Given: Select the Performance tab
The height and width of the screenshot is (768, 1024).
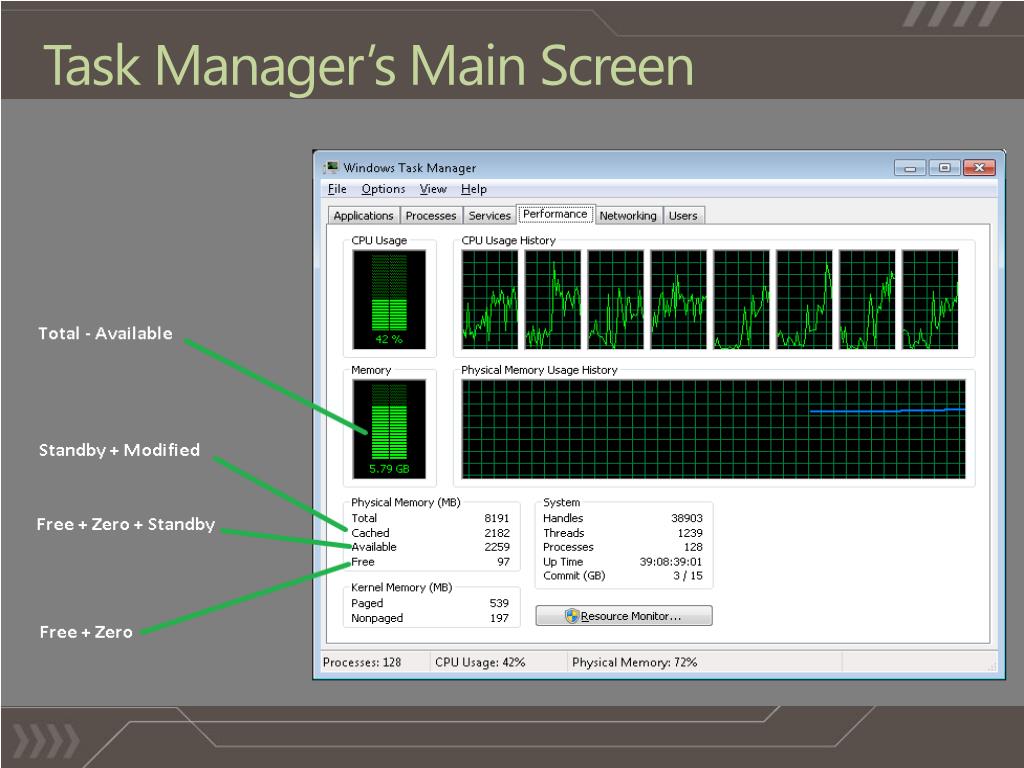Looking at the screenshot, I should tap(555, 214).
